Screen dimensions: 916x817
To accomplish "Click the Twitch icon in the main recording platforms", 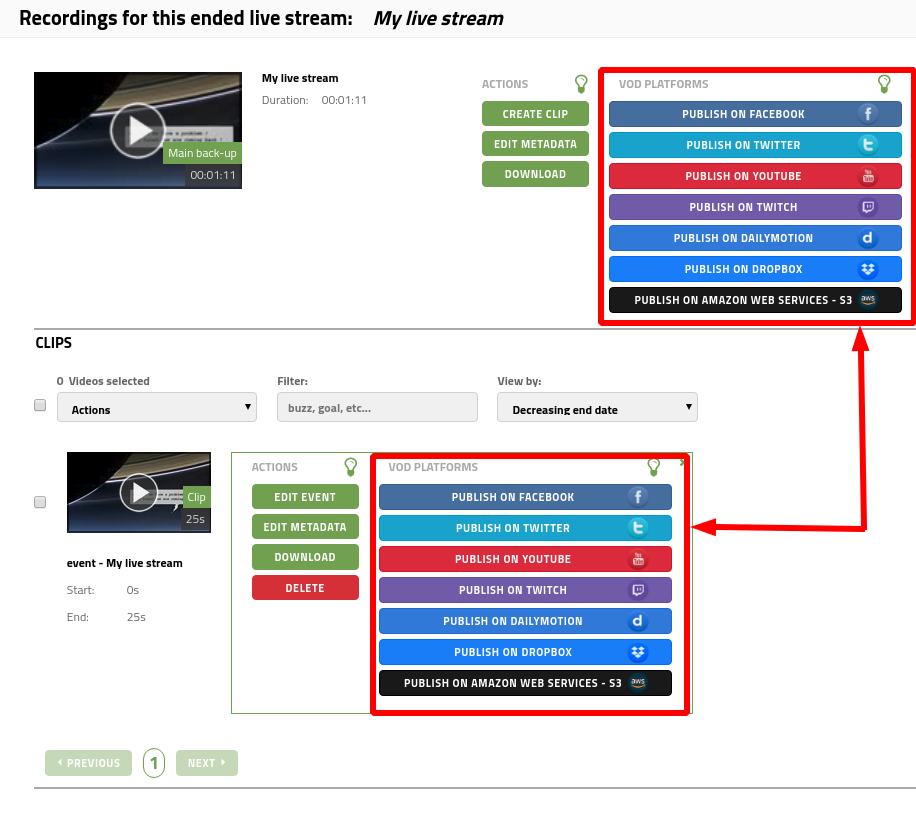I will point(868,207).
